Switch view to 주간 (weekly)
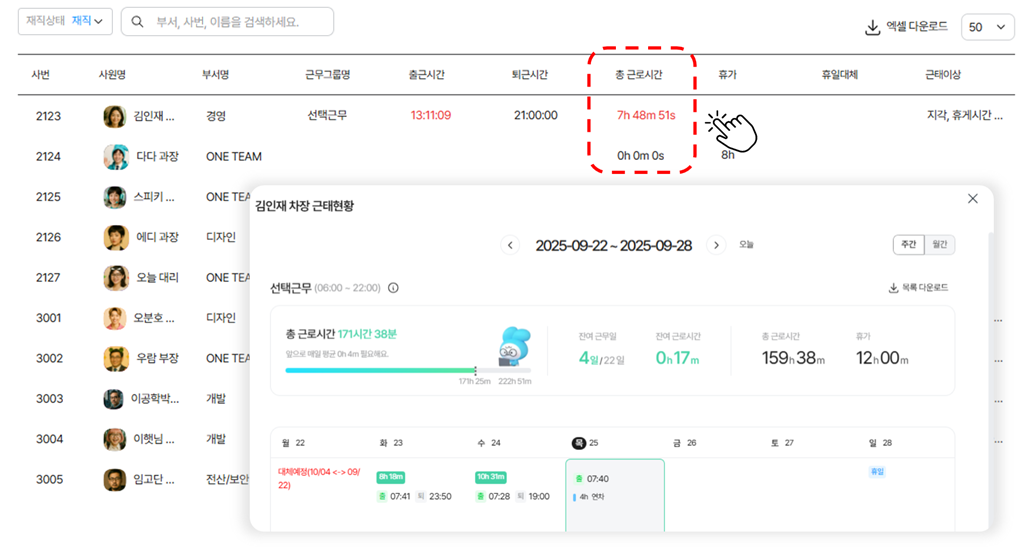This screenshot has height=552, width=1032. pyautogui.click(x=908, y=245)
